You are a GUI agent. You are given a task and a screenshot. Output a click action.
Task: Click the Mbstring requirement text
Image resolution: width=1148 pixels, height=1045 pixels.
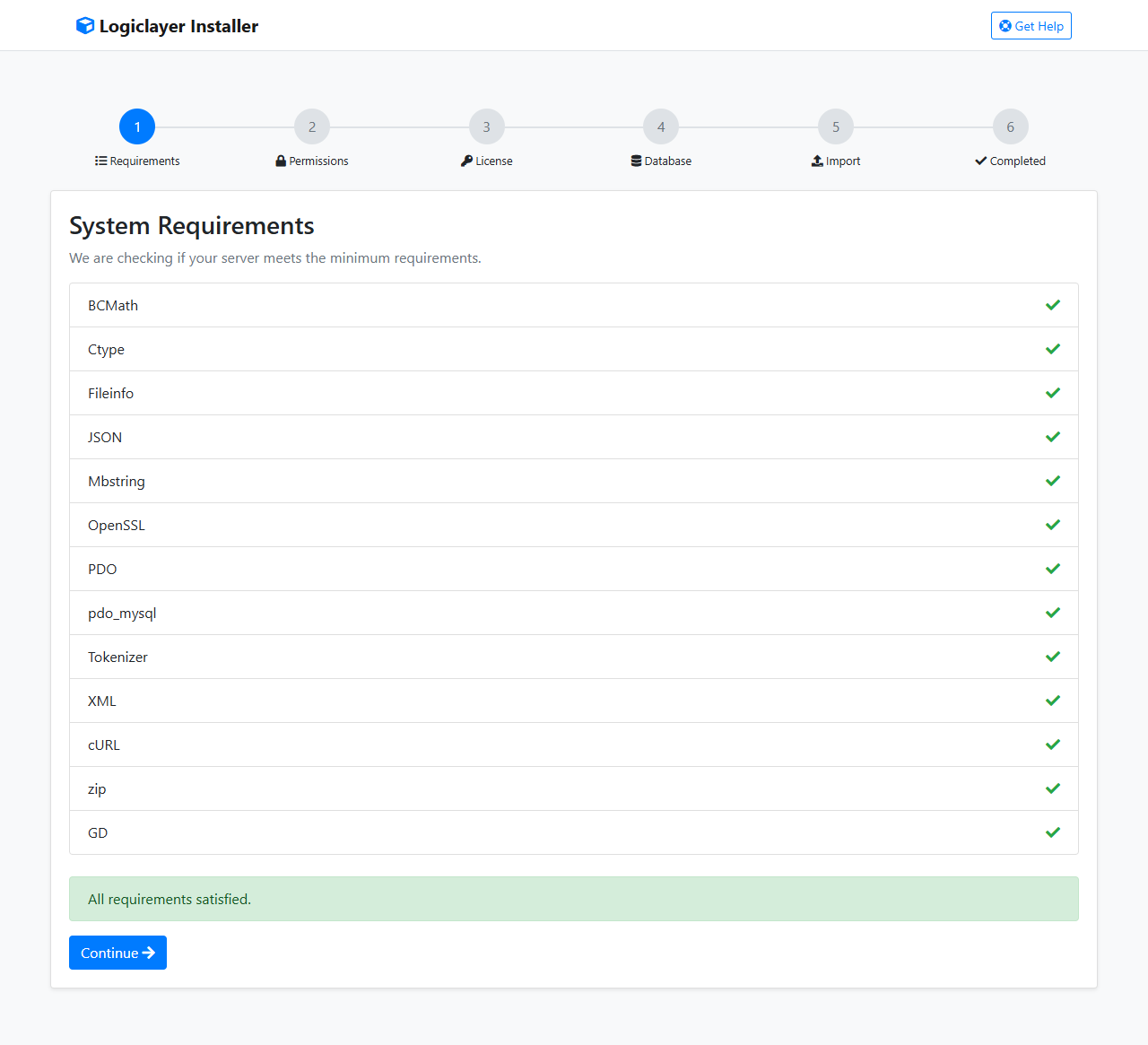(x=117, y=482)
